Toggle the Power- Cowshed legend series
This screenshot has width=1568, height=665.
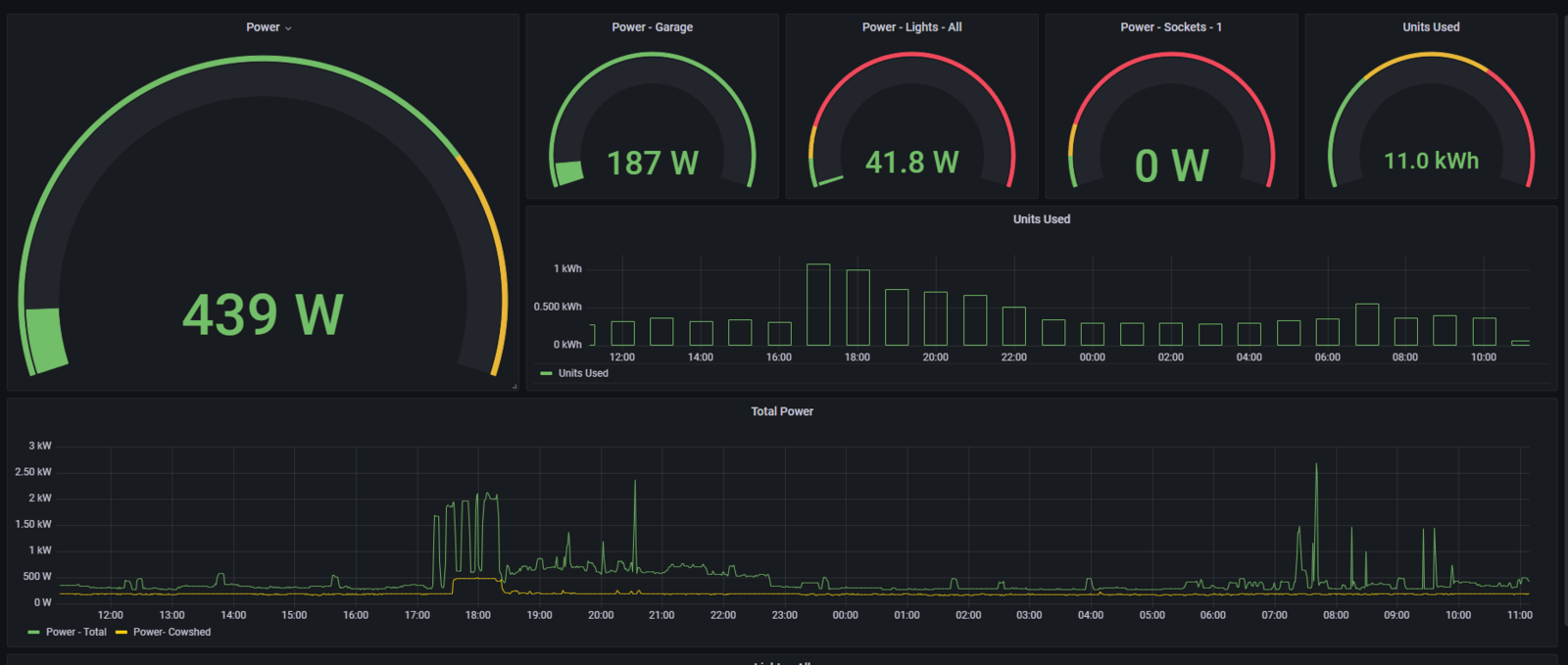click(x=171, y=633)
